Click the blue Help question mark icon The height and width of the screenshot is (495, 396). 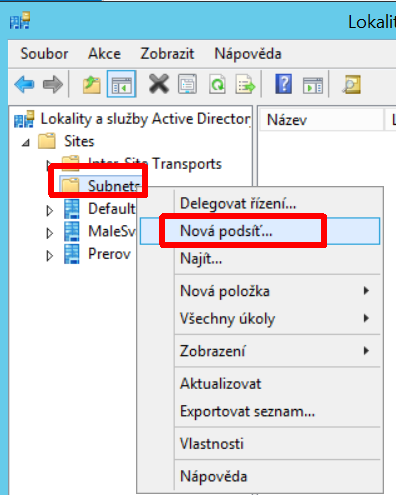(x=283, y=84)
